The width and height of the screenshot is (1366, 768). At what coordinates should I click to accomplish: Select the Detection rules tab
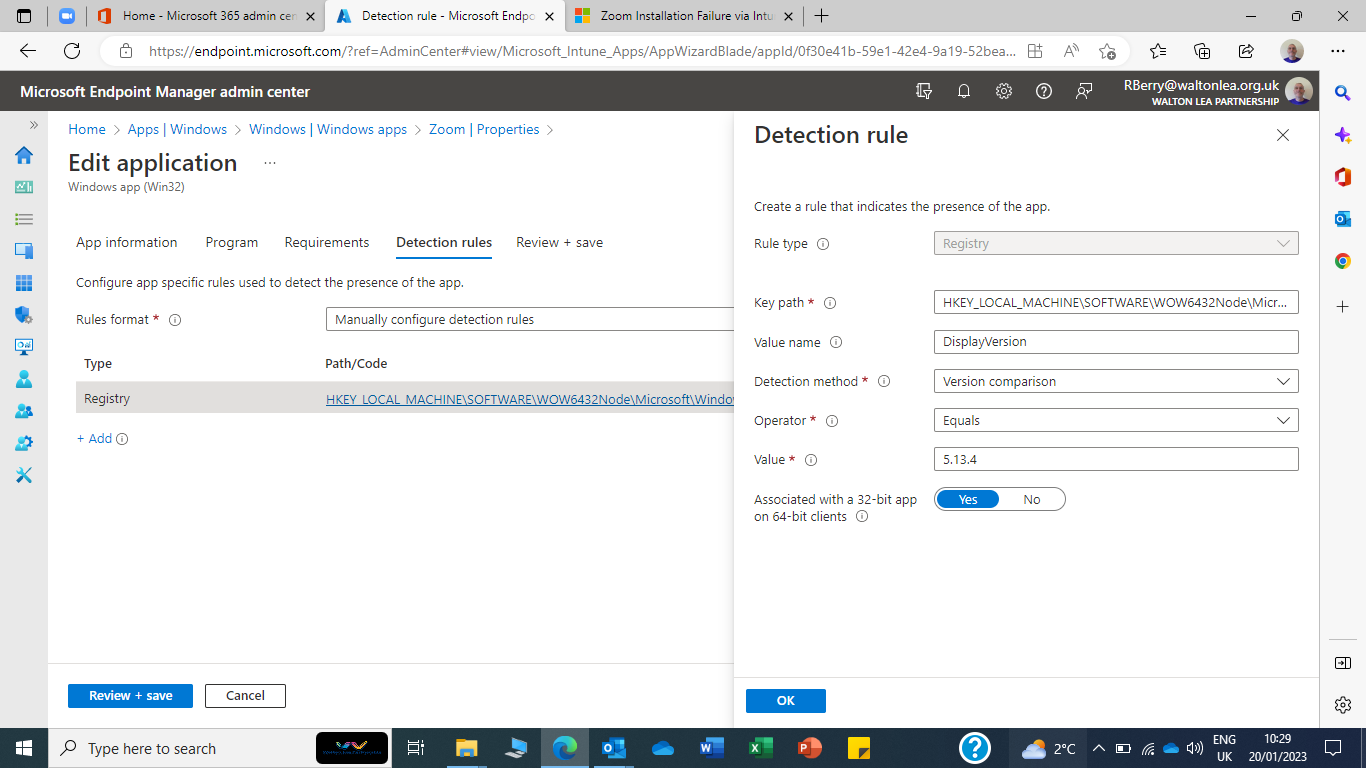(444, 242)
